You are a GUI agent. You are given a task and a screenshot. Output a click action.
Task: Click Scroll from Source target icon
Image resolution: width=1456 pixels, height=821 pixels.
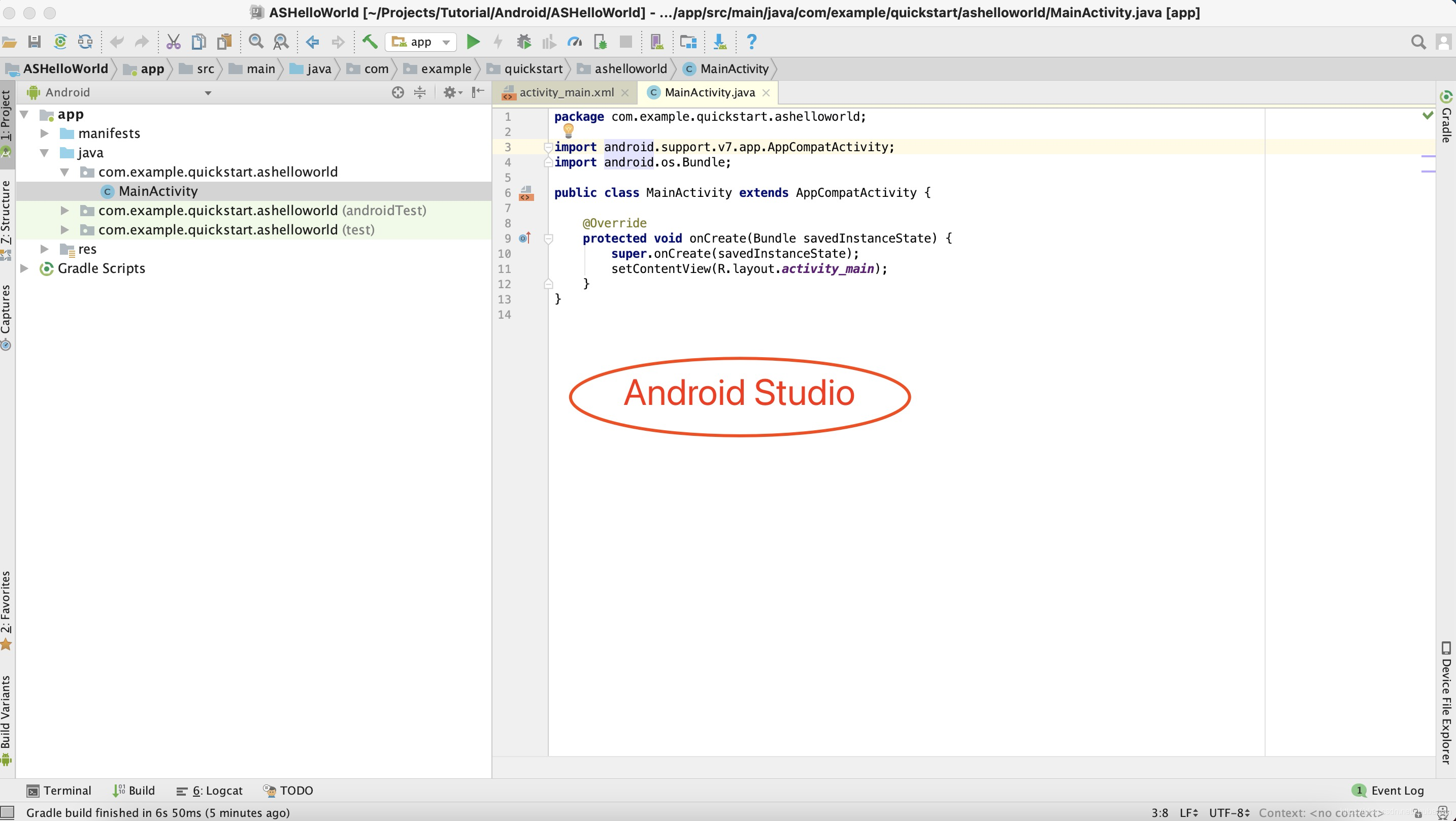[x=398, y=92]
